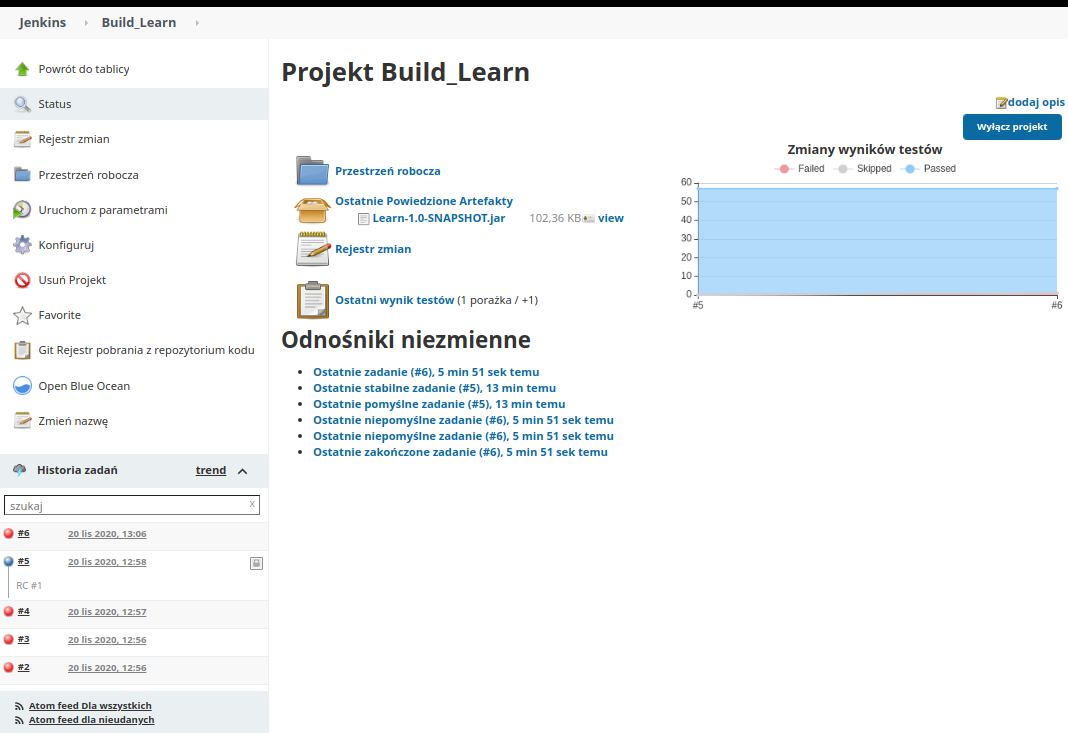Toggle the Passed series in chart legend
This screenshot has height=733, width=1068.
tap(928, 169)
